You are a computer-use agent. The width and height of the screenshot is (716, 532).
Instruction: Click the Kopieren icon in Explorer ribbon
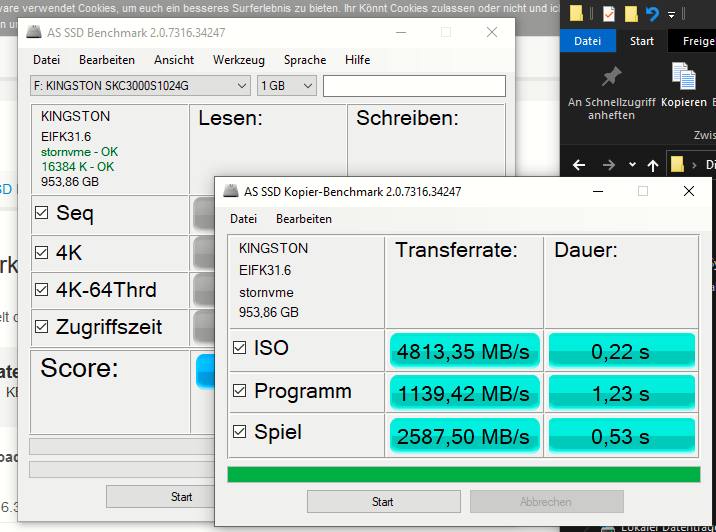pyautogui.click(x=683, y=76)
